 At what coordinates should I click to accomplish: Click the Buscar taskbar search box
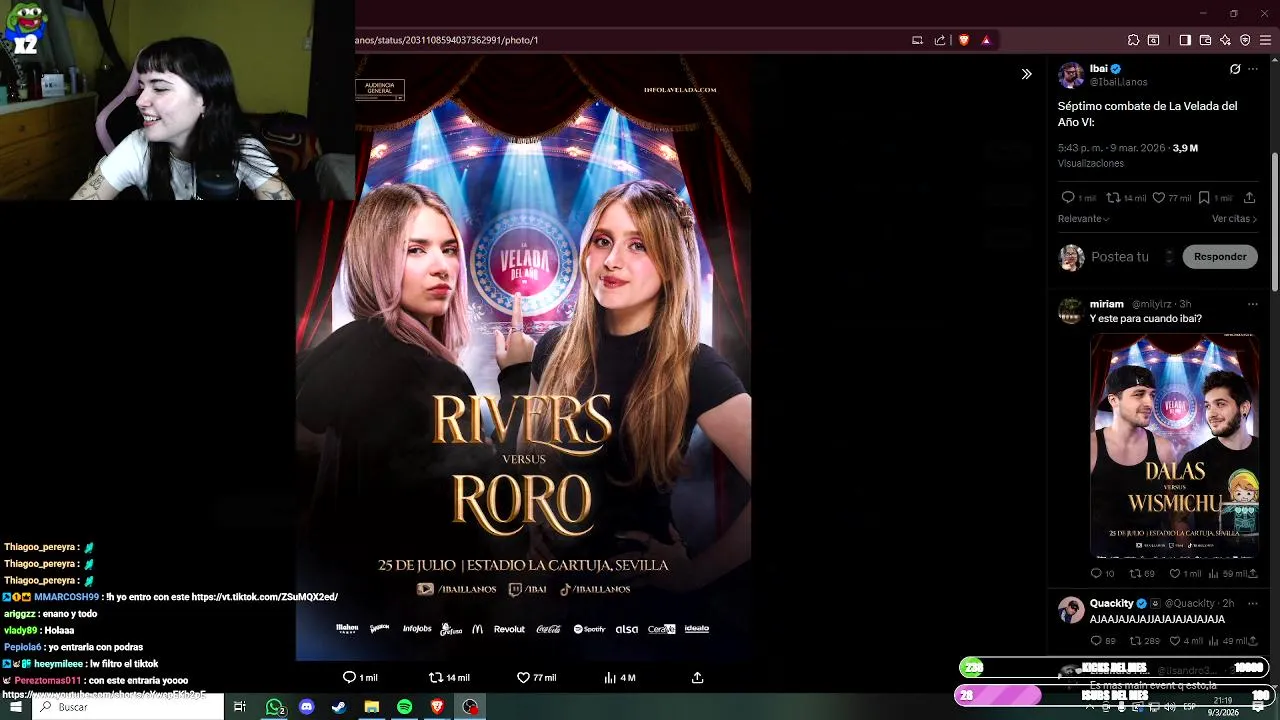click(x=128, y=707)
